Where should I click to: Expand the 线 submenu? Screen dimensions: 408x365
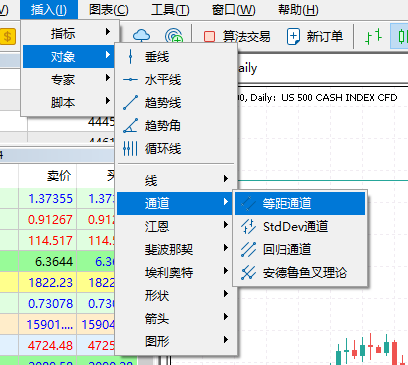pos(176,180)
